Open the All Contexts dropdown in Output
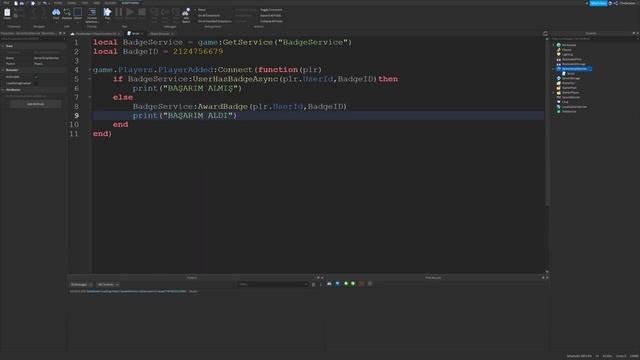 108,284
